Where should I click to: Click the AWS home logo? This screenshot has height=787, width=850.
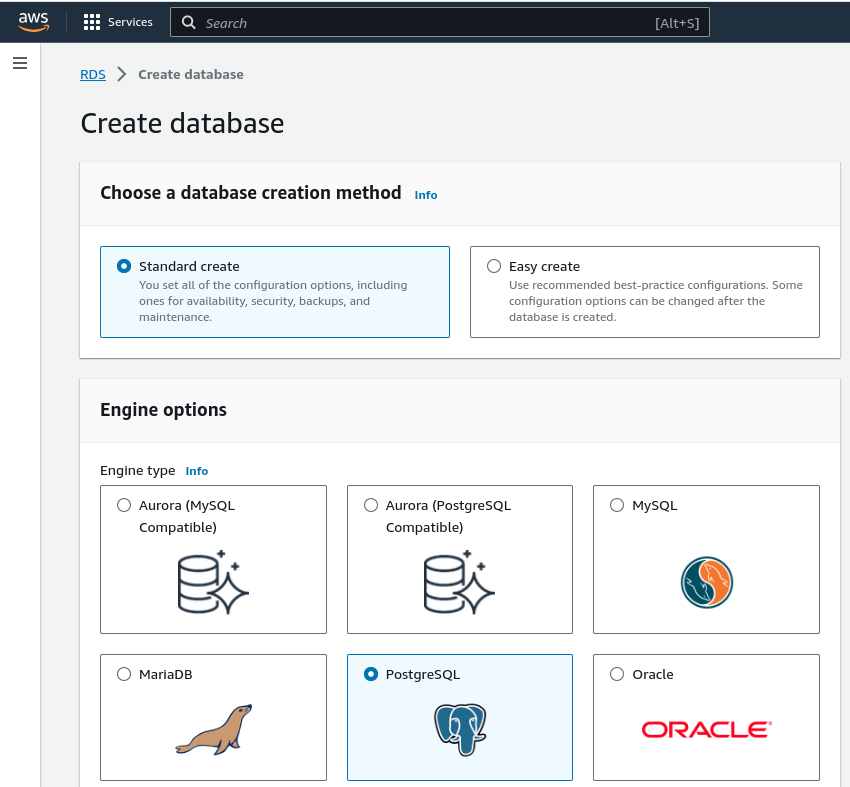[x=33, y=21]
